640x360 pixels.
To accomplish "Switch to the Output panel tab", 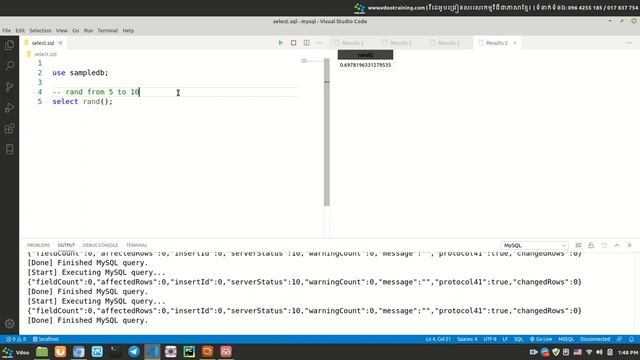I will (66, 245).
